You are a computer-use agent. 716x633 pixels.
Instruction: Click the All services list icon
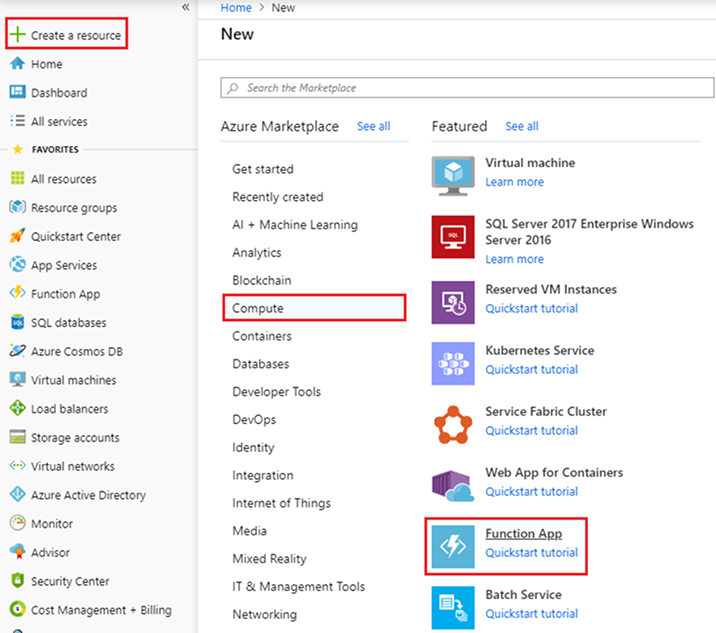[17, 121]
